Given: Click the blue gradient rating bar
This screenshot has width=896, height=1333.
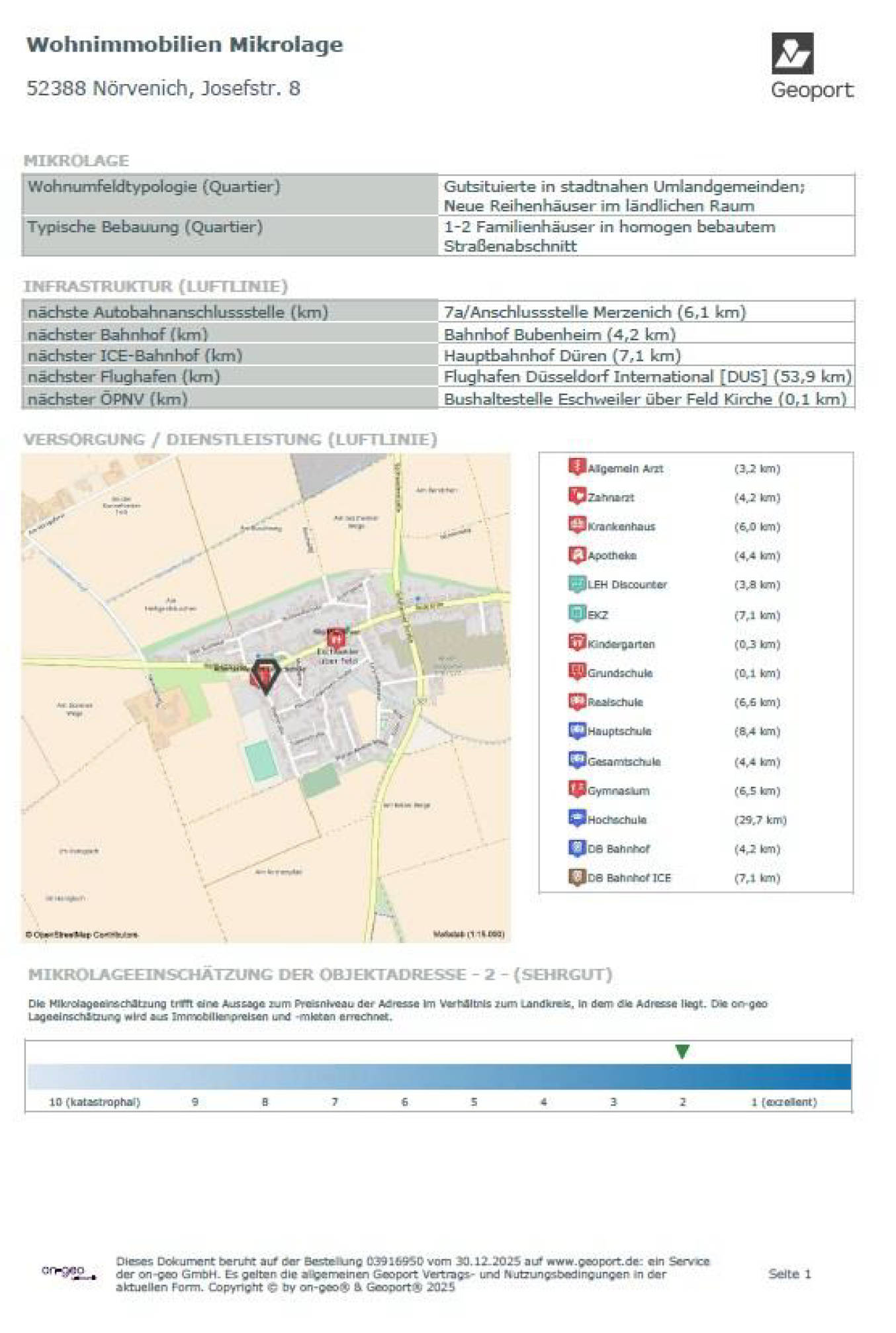Looking at the screenshot, I should [x=439, y=1076].
